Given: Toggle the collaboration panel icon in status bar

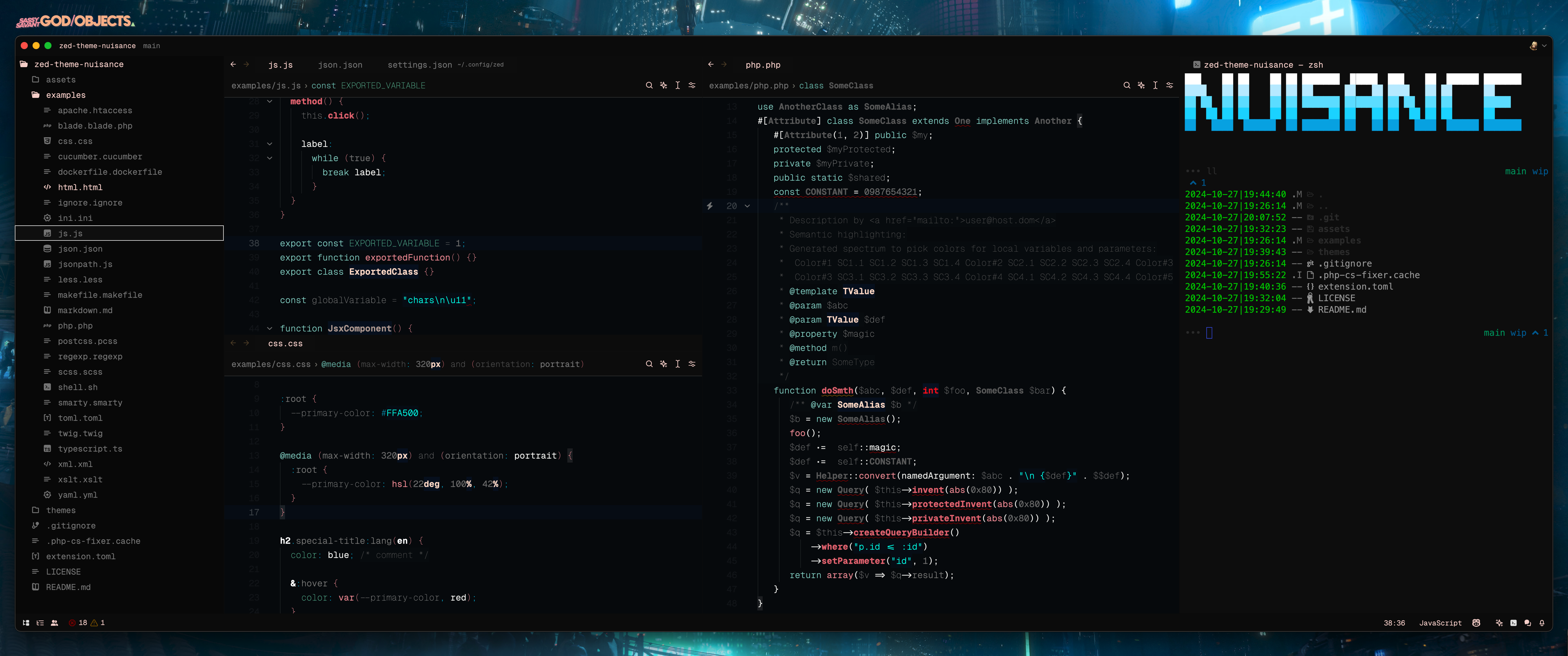Looking at the screenshot, I should pos(54,623).
